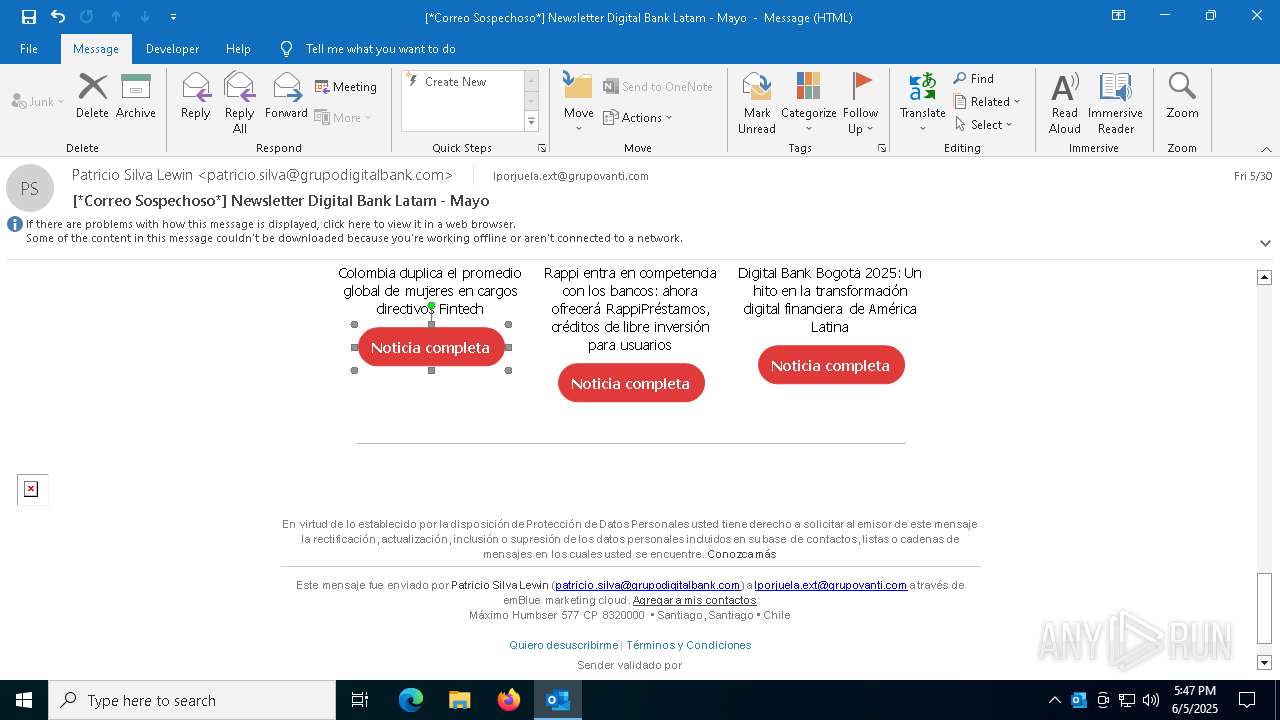
Task: Launch Microsoft Edge from taskbar
Action: (411, 700)
